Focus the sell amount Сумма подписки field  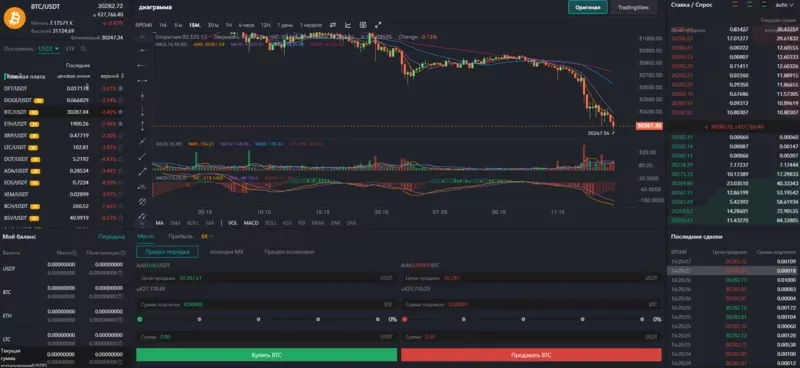[531, 304]
